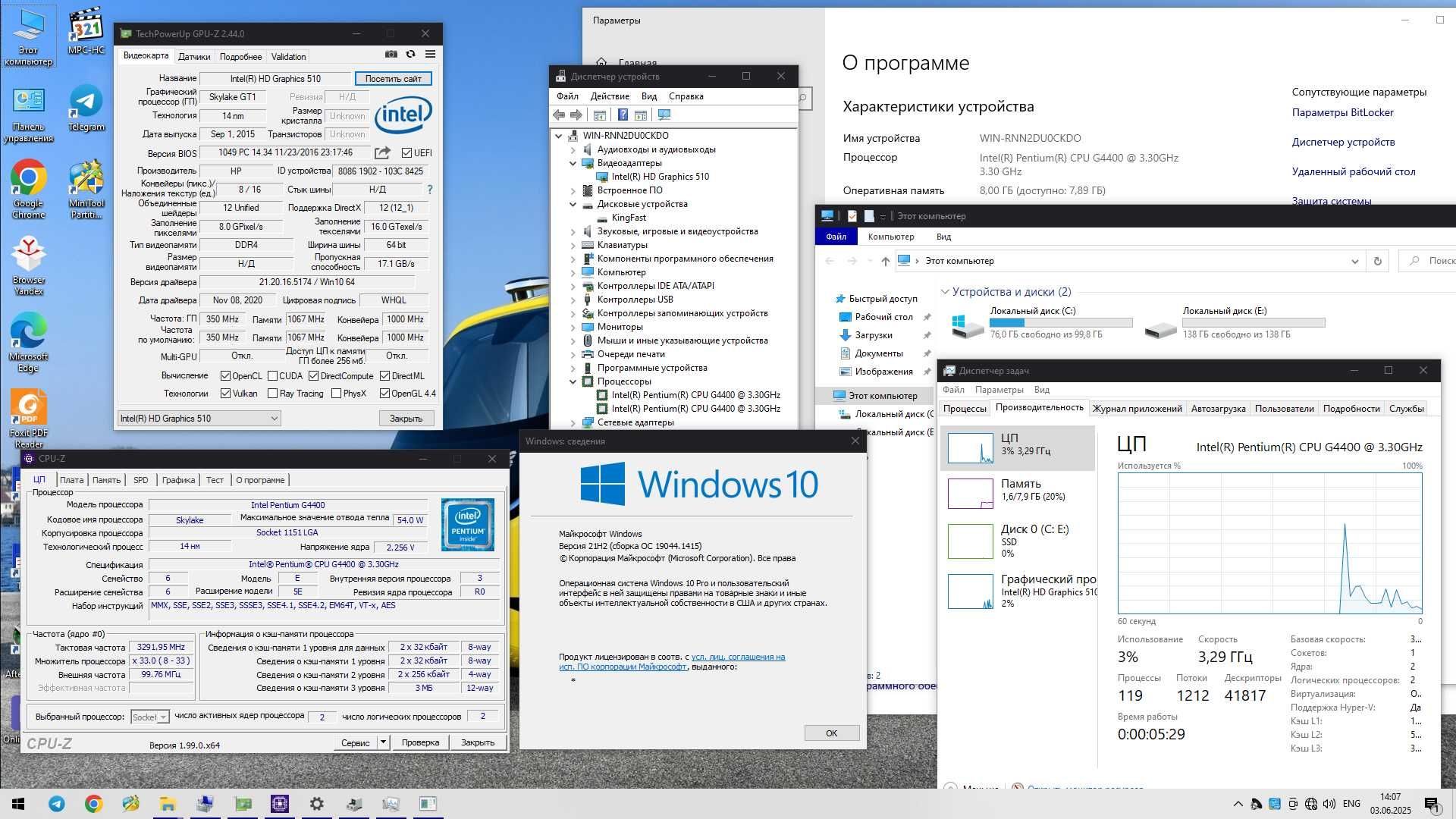Collapse the Видеоадаптеры node in Device Manager
This screenshot has width=1456, height=819.
(x=573, y=163)
